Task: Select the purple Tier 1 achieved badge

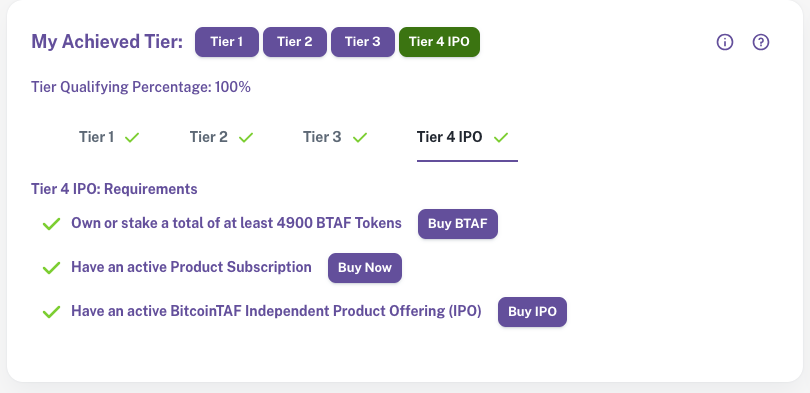Action: [227, 42]
